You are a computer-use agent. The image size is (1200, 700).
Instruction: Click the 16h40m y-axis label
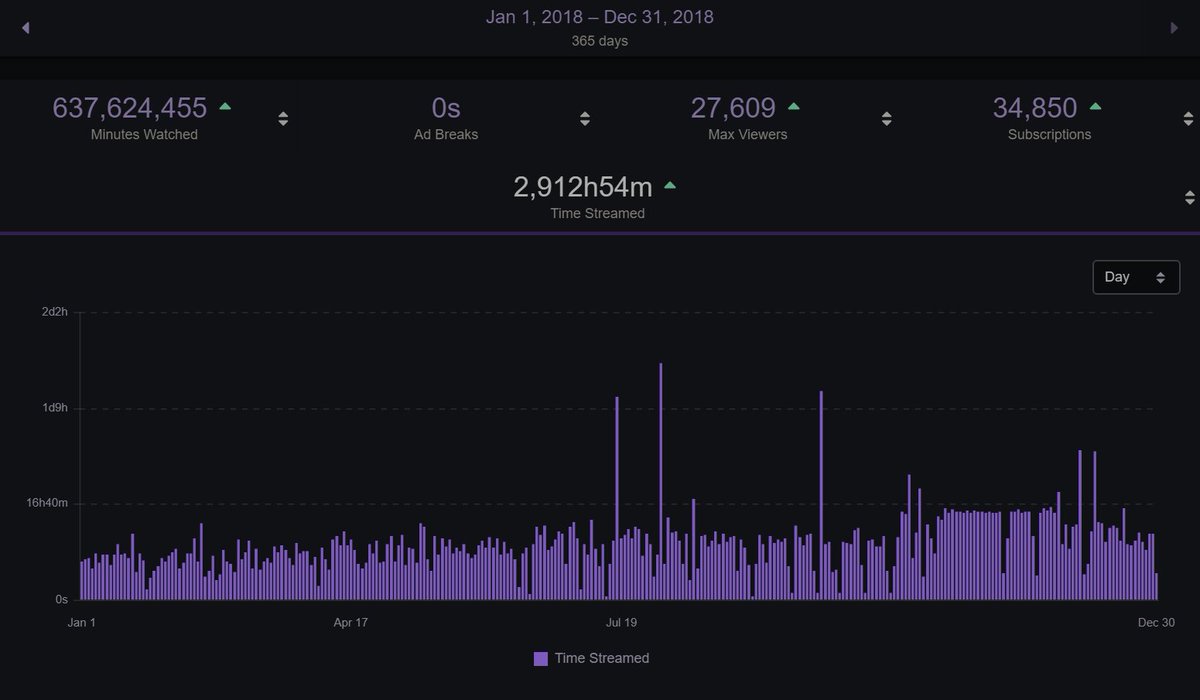coord(48,503)
